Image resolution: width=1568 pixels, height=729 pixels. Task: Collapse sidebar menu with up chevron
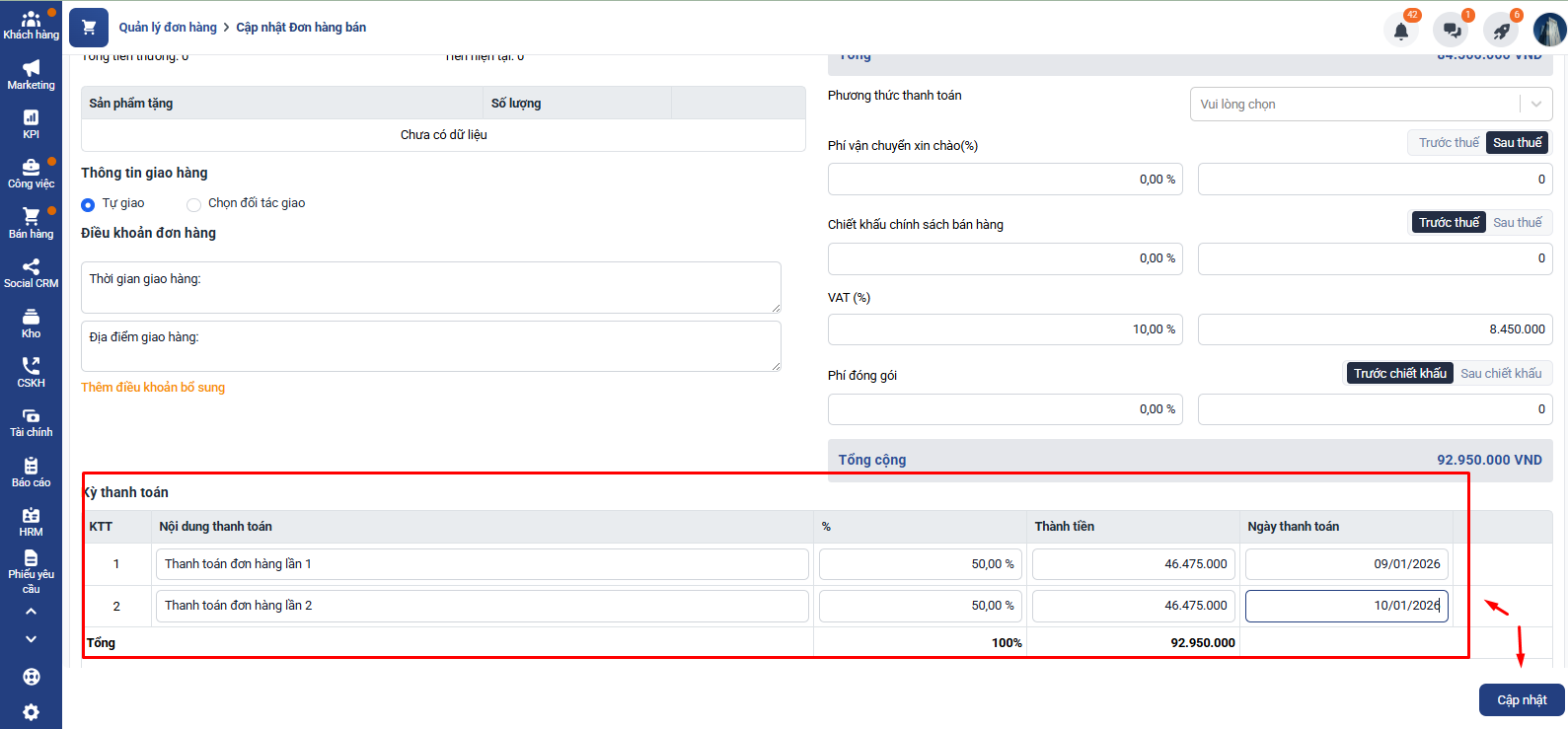(x=31, y=612)
